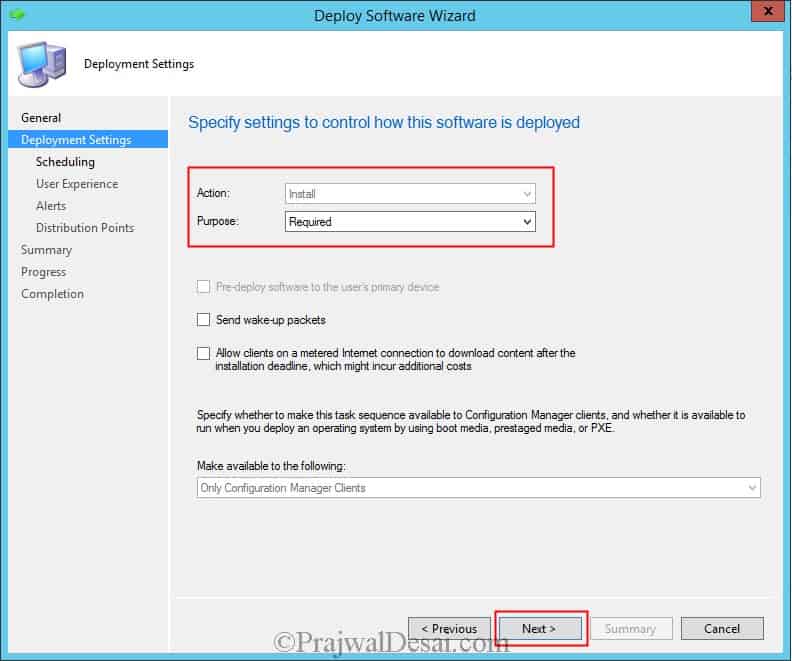
Task: Open the Scheduling wizard step
Action: click(x=65, y=162)
